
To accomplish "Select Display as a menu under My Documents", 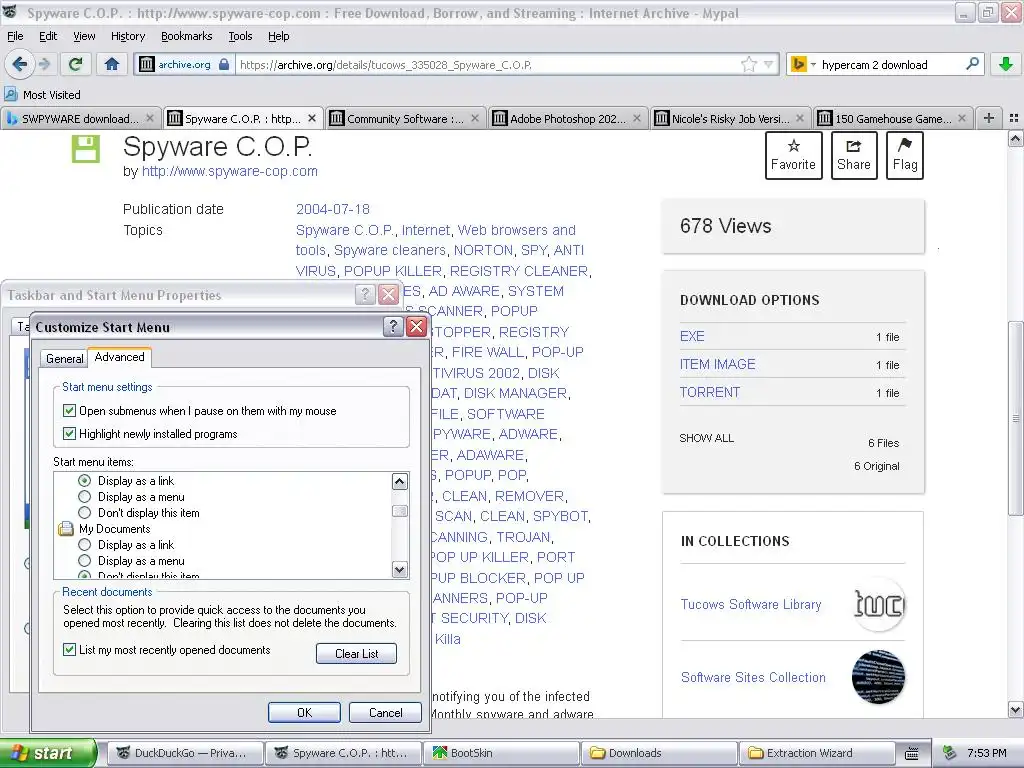I will point(84,561).
